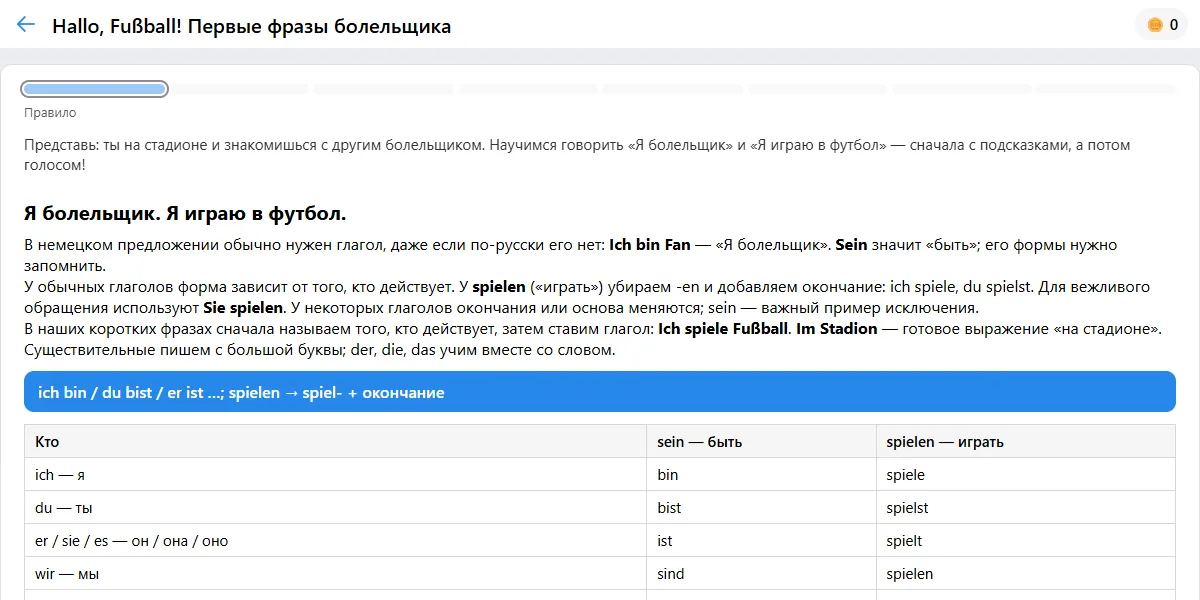Click the 'du — ты' table cell
The width and height of the screenshot is (1200, 600).
tap(335, 508)
